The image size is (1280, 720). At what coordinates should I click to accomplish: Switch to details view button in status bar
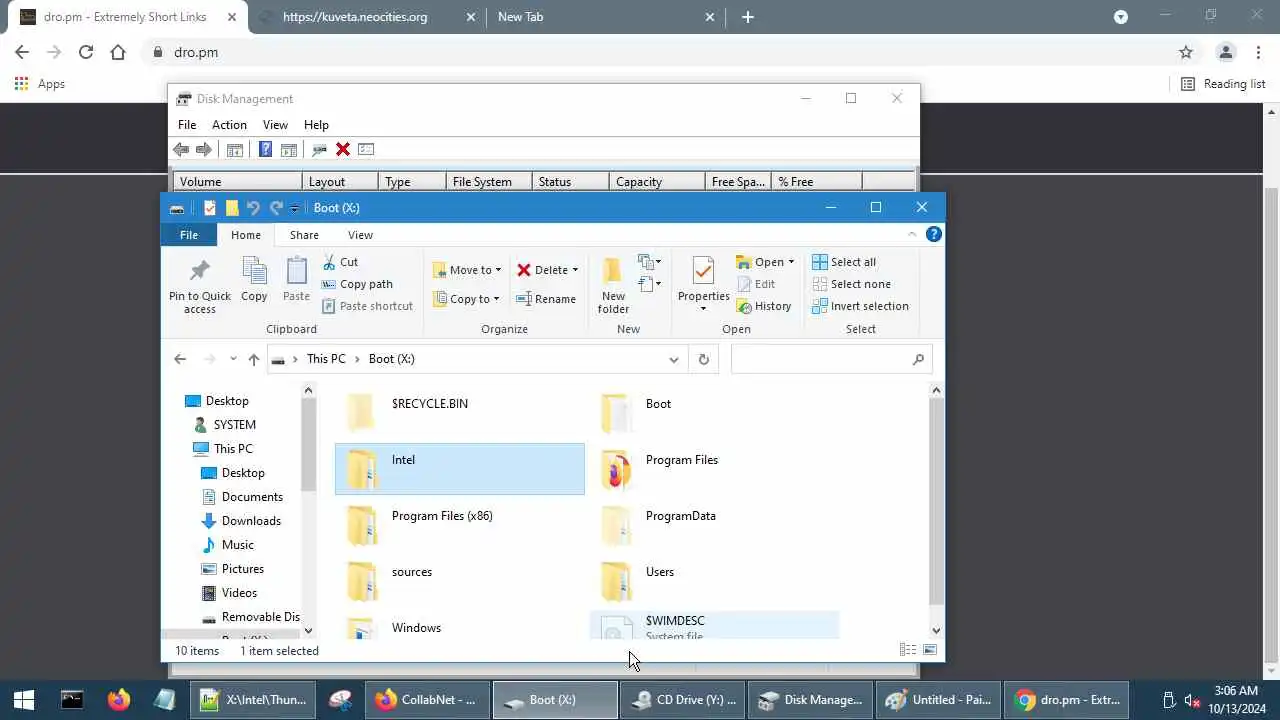(x=908, y=650)
